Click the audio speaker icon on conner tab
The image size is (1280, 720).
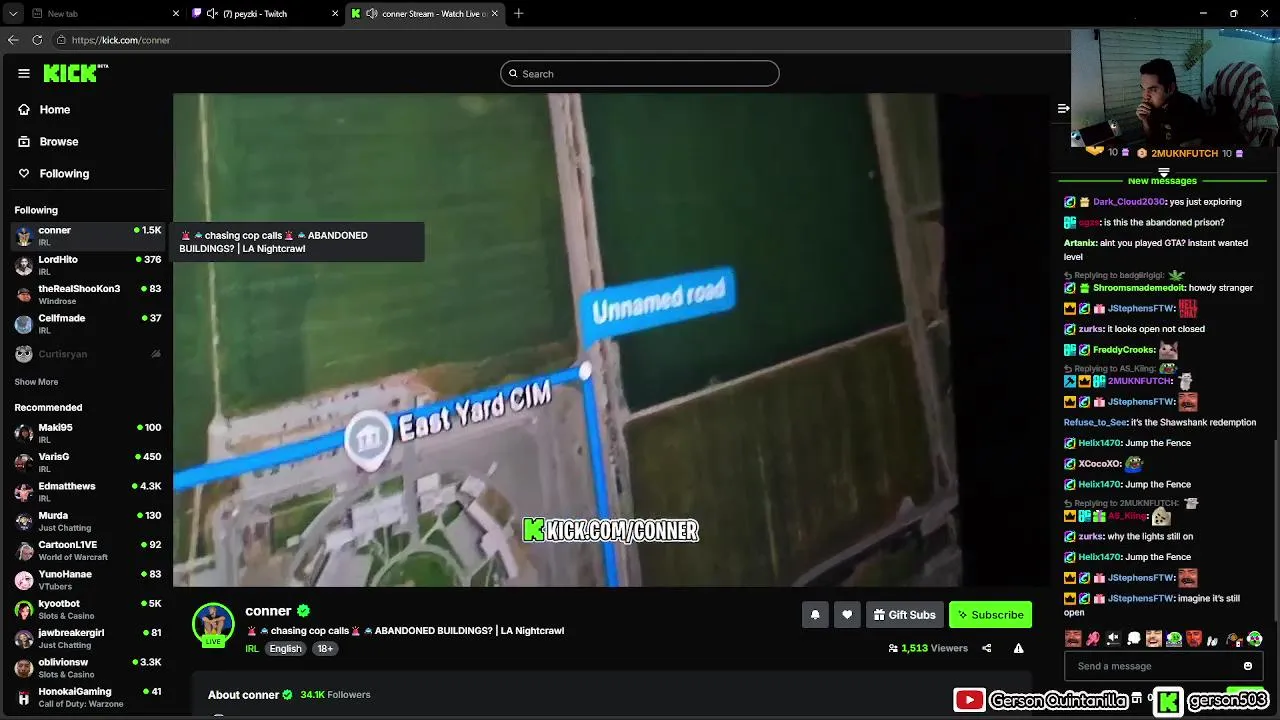[372, 14]
